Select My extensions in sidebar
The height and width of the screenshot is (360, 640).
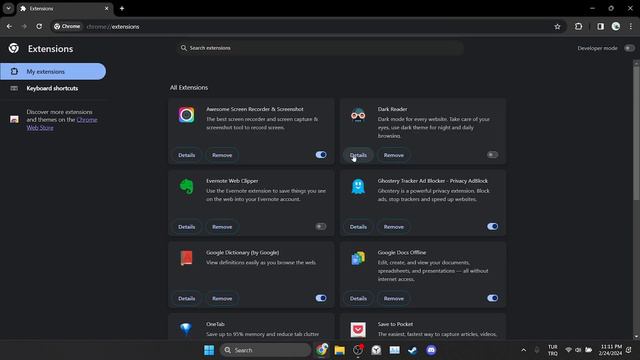(x=53, y=71)
